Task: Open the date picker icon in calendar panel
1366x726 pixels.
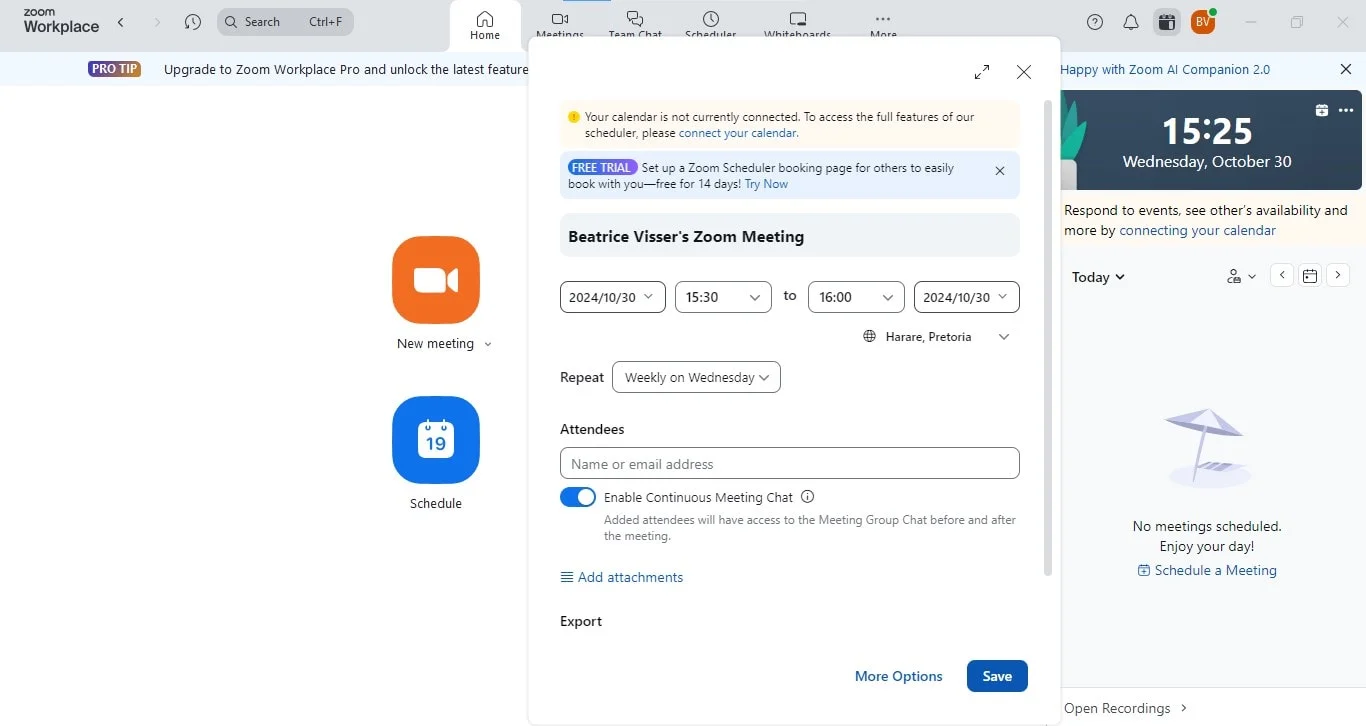Action: pyautogui.click(x=1310, y=276)
